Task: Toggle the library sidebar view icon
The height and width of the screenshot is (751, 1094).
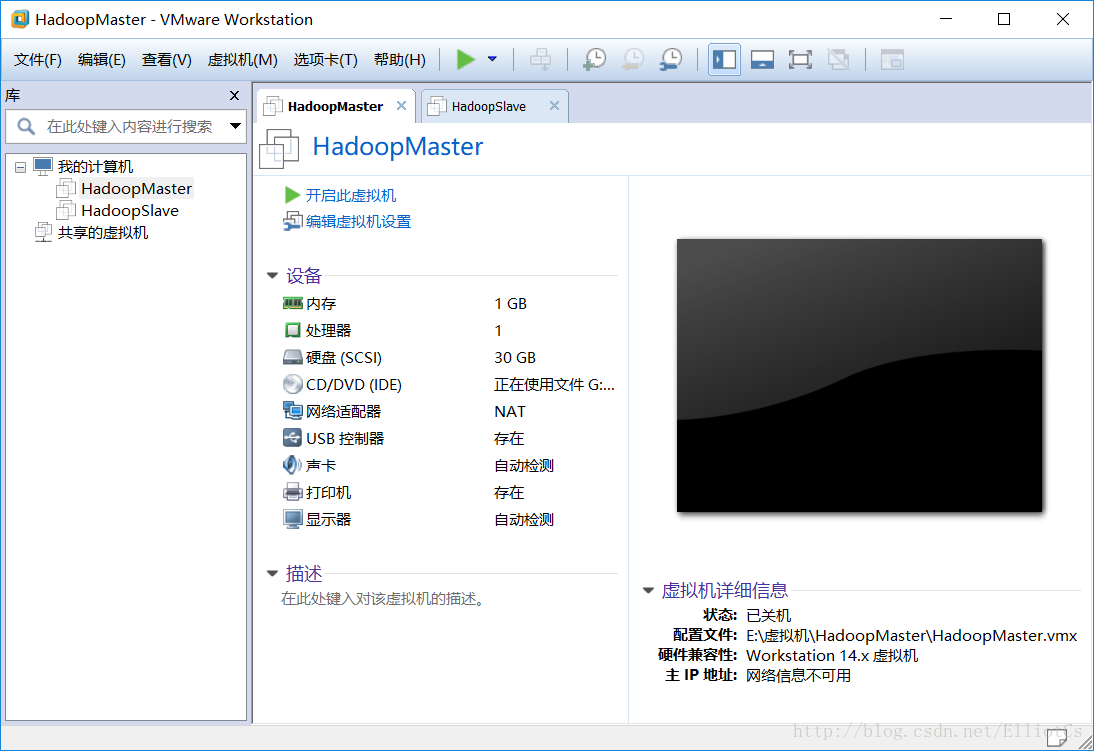Action: pyautogui.click(x=724, y=59)
